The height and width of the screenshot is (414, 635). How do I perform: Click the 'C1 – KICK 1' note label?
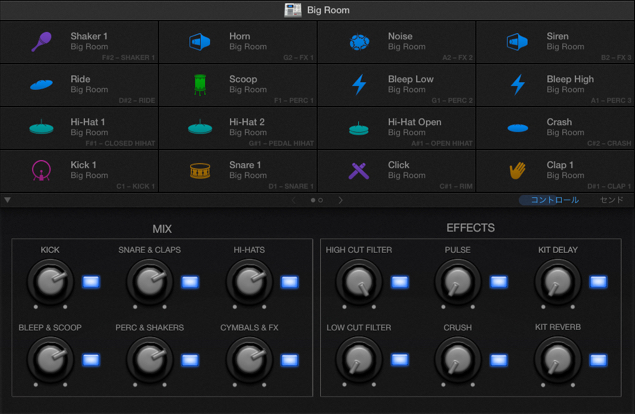[136, 186]
